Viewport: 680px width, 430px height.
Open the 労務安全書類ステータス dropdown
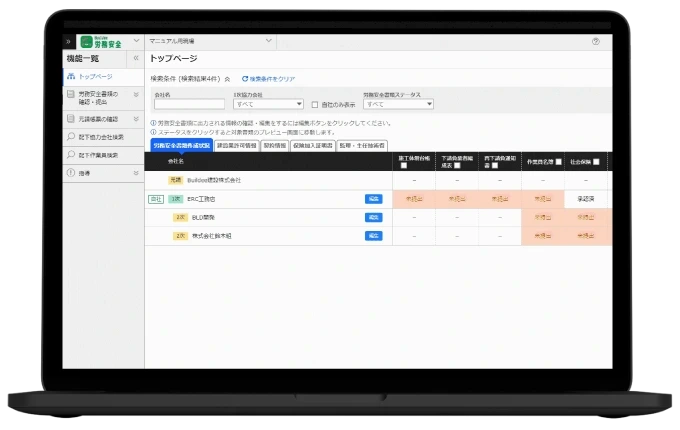398,104
